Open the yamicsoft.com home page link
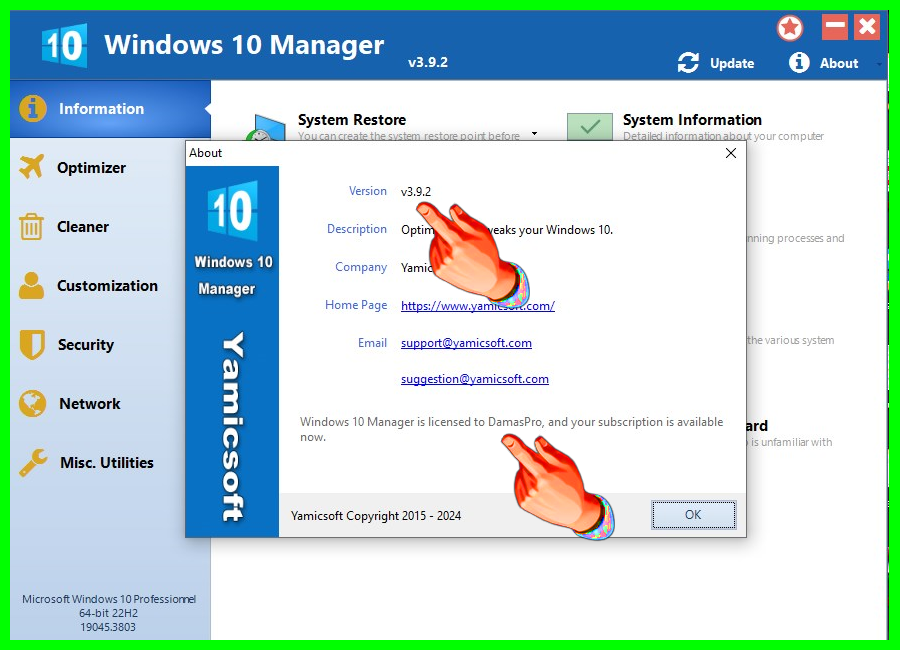Viewport: 900px width, 650px height. 478,305
